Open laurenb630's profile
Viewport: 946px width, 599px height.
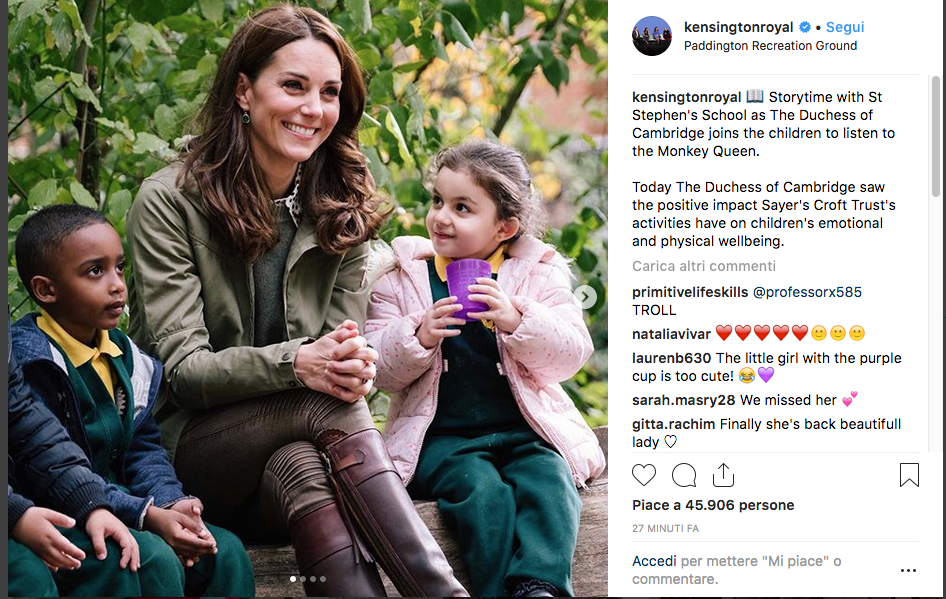tap(671, 358)
